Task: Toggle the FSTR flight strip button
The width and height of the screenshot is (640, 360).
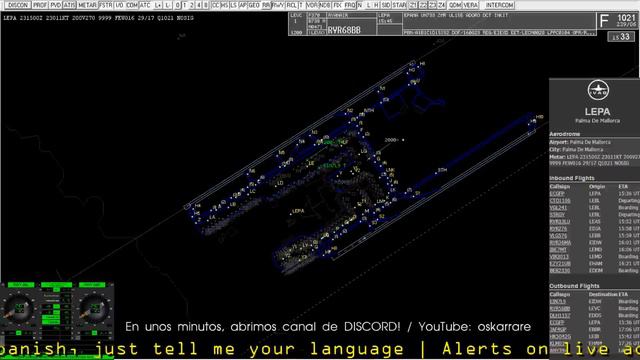Action: 105,5
